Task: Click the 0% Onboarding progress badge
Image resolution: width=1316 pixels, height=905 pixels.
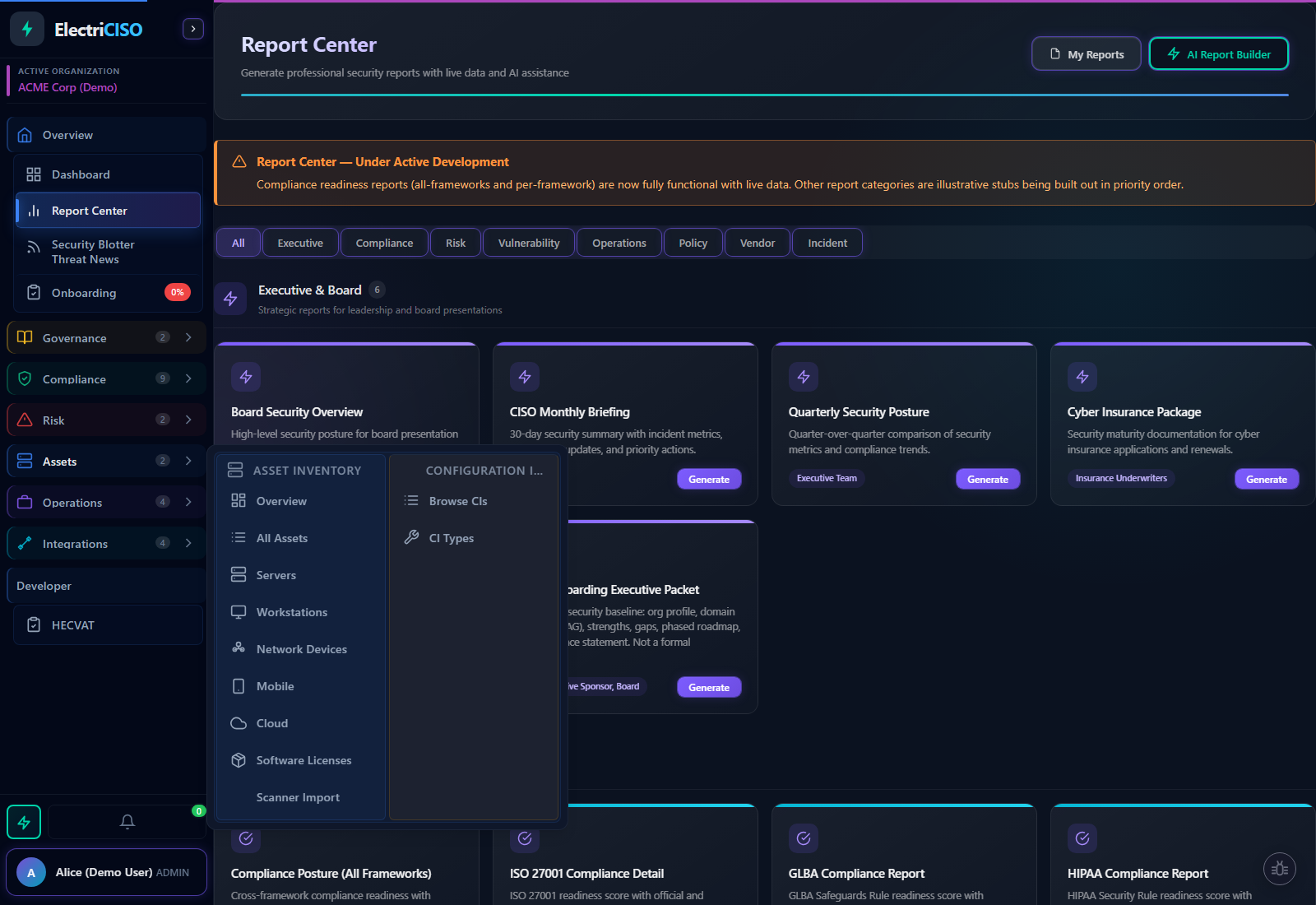Action: pyautogui.click(x=178, y=292)
